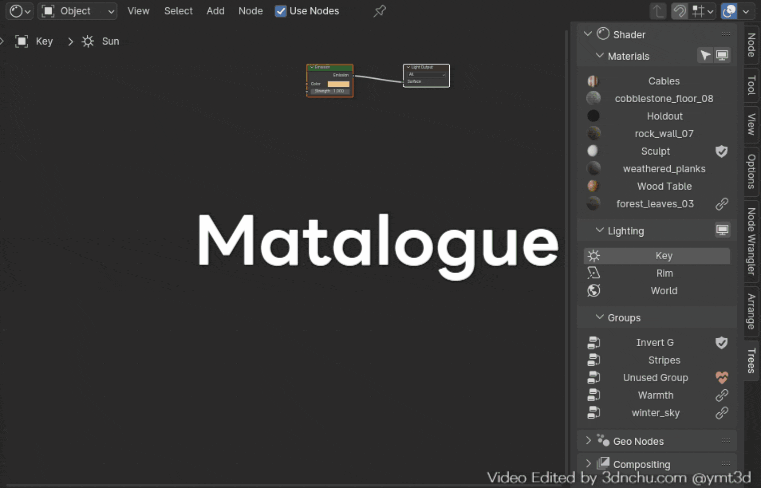Select the World entry

[x=657, y=291]
